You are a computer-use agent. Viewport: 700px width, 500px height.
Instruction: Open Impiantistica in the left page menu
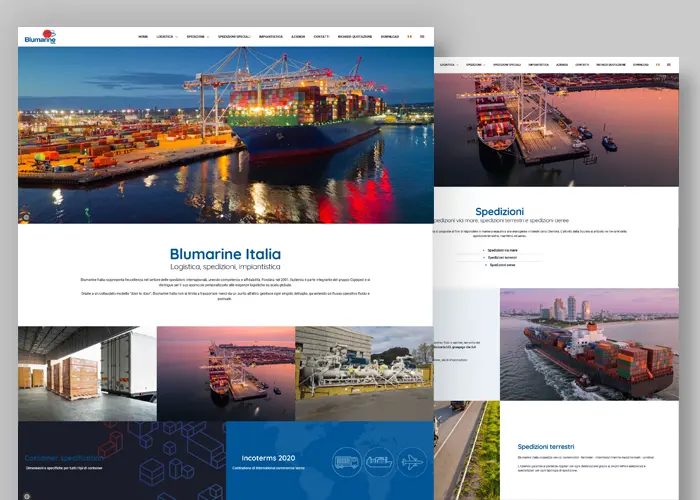pyautogui.click(x=271, y=37)
